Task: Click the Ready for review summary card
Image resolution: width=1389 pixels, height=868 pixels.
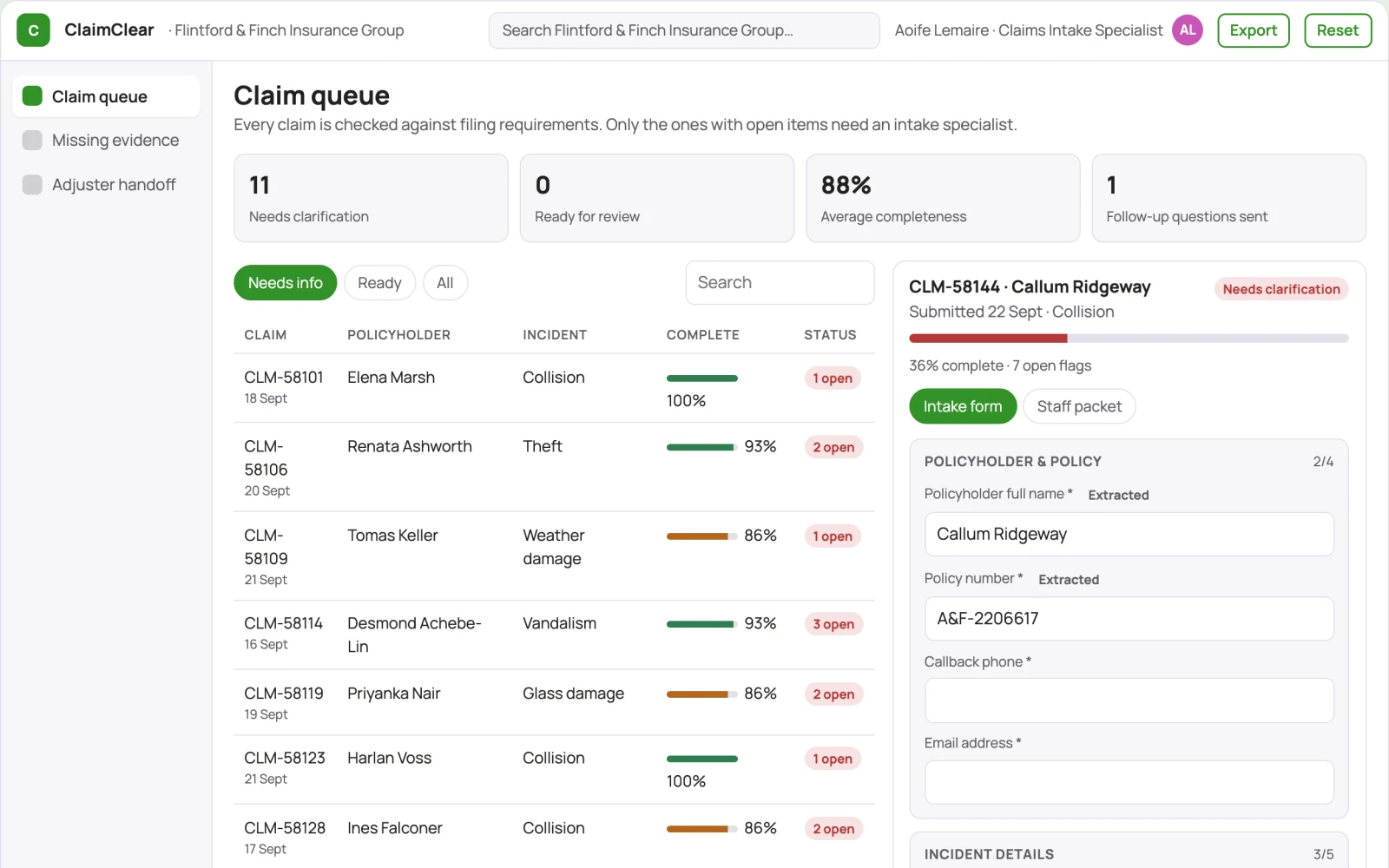Action: tap(657, 198)
